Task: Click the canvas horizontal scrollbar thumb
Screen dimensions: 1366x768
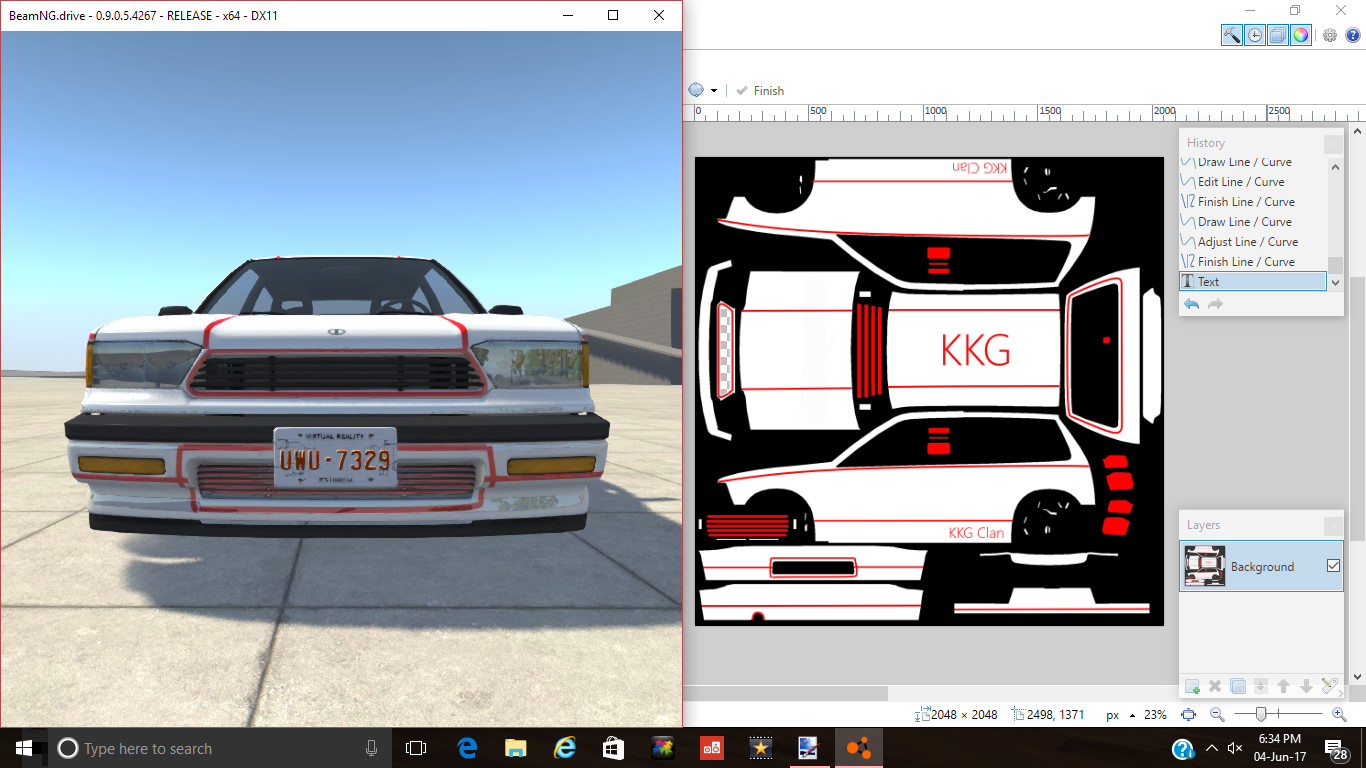Action: pyautogui.click(x=785, y=693)
